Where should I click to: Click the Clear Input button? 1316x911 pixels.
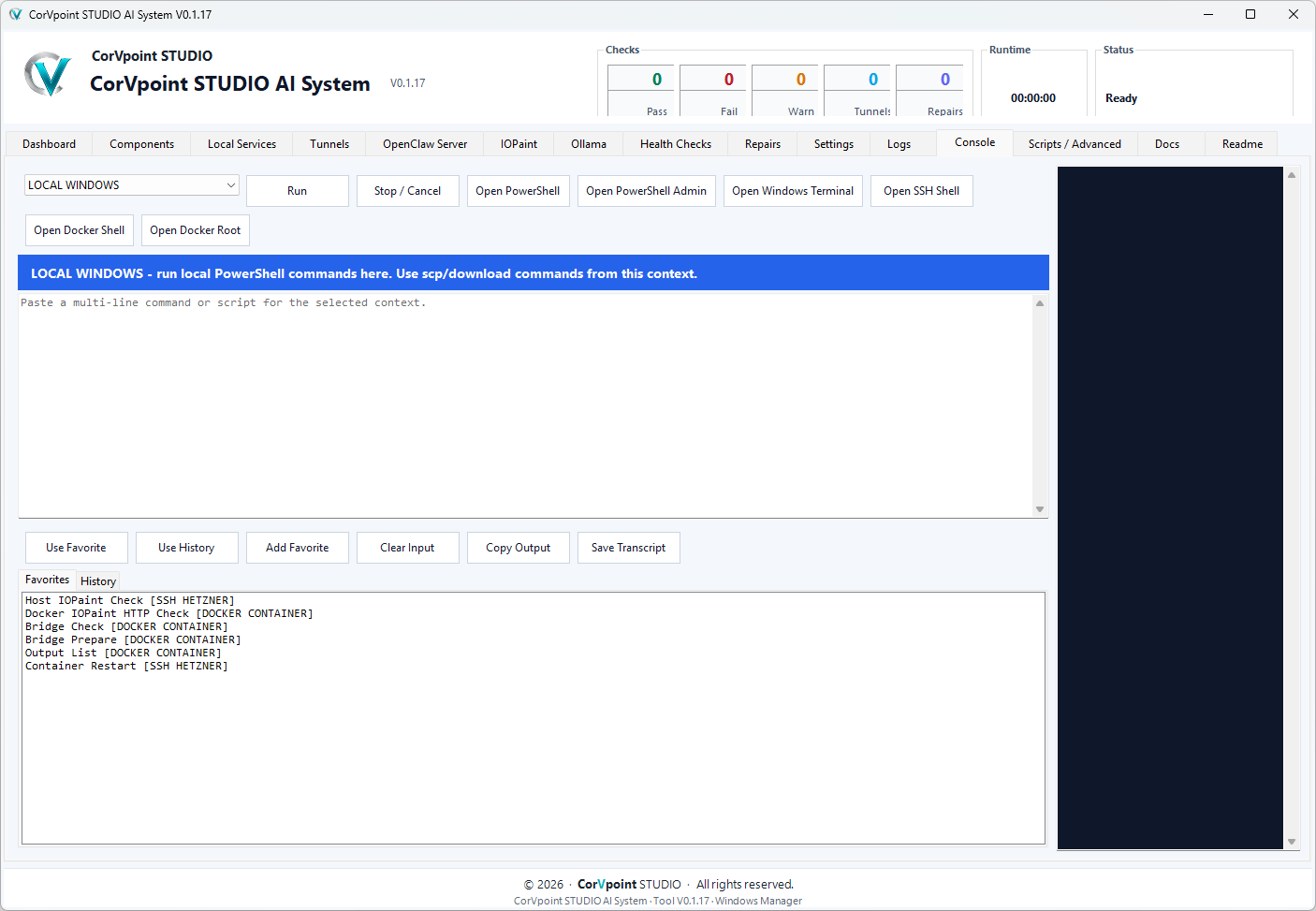click(408, 548)
